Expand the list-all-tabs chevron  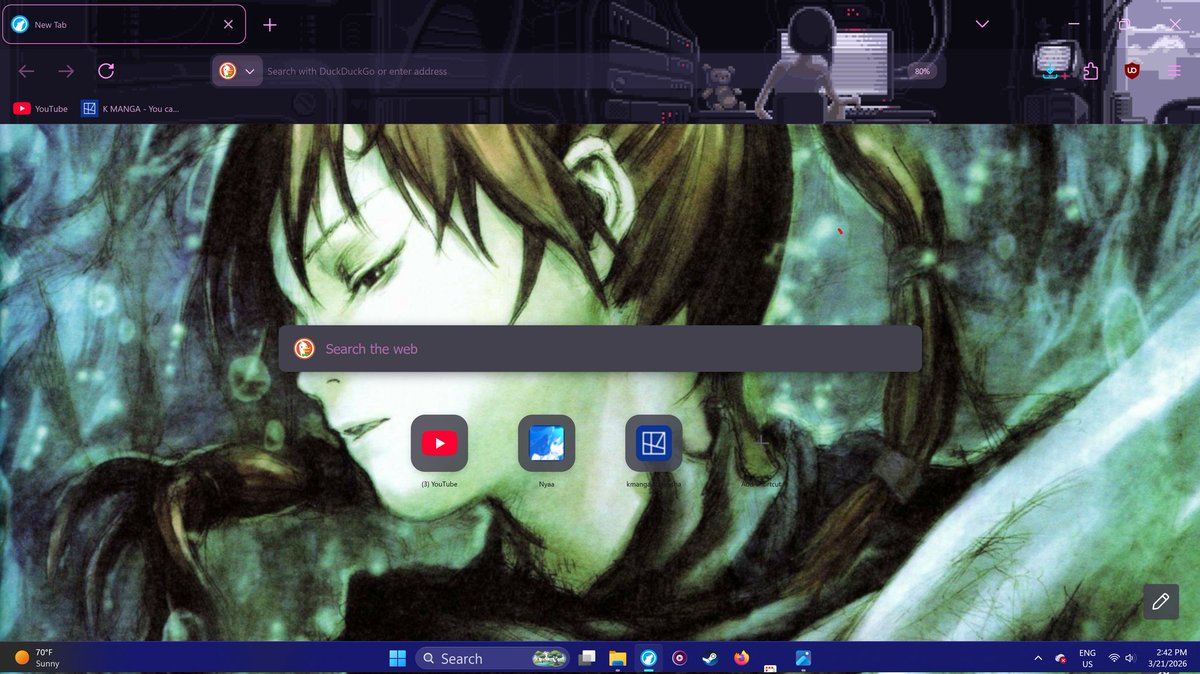tap(982, 24)
